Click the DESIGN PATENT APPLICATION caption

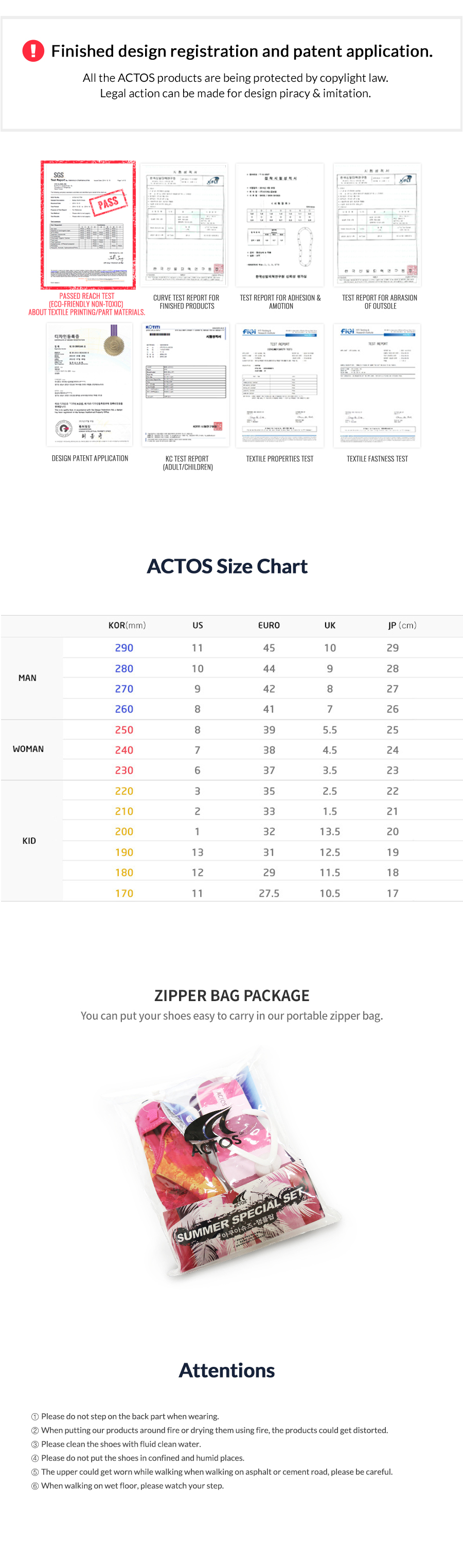point(90,458)
